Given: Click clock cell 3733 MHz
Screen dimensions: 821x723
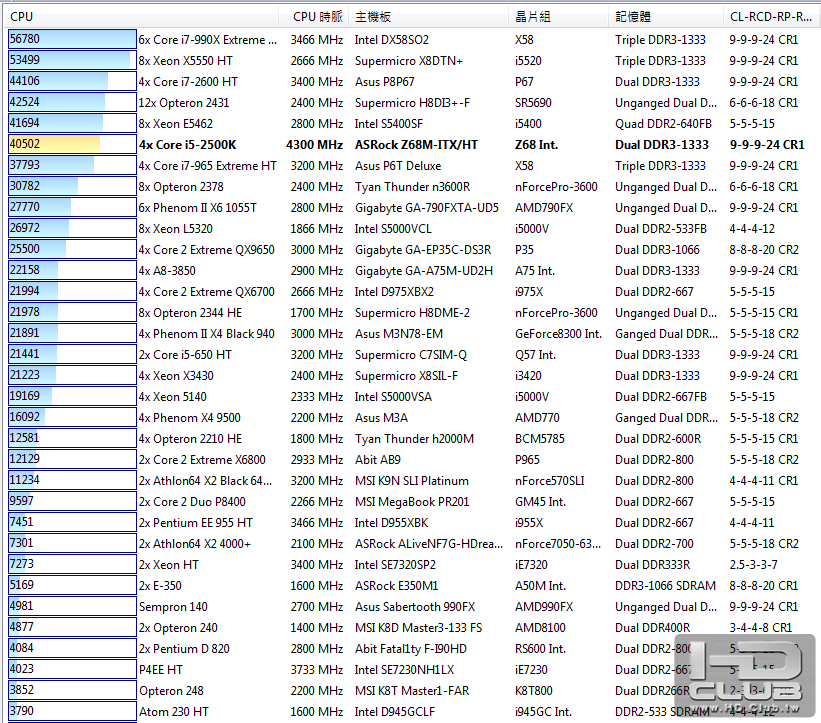Looking at the screenshot, I should [x=317, y=670].
